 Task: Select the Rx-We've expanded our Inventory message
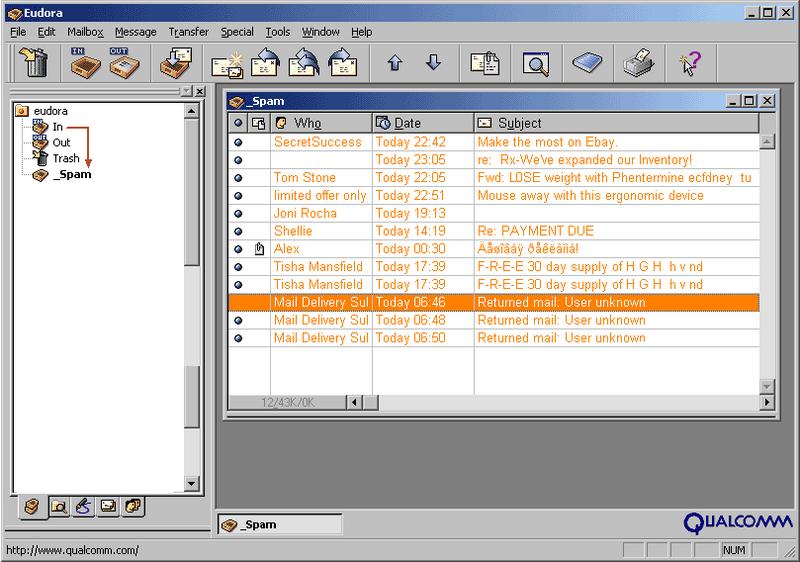pyautogui.click(x=494, y=160)
